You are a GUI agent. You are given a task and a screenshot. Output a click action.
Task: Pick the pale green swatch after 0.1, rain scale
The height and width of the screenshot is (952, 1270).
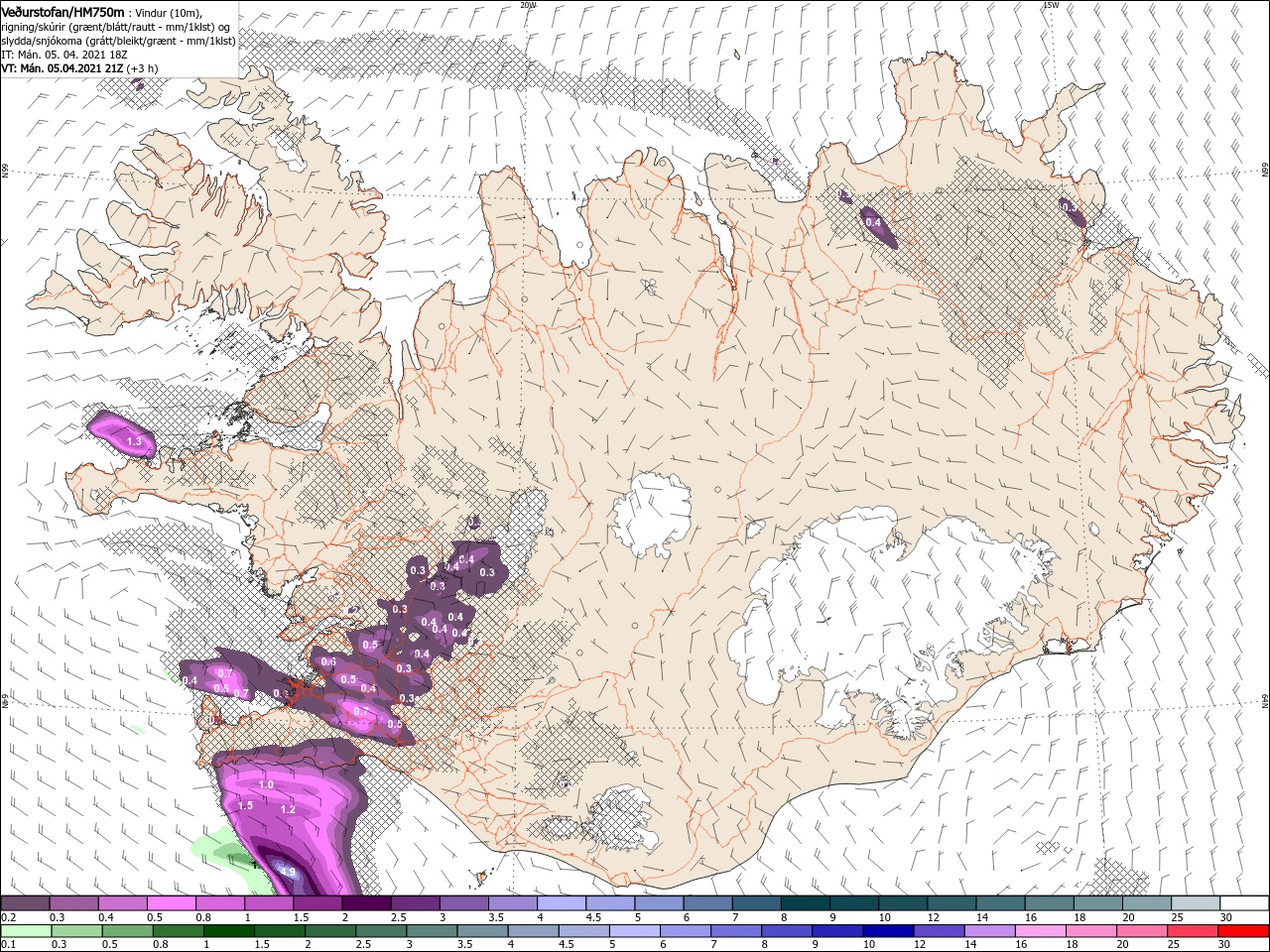point(26,931)
